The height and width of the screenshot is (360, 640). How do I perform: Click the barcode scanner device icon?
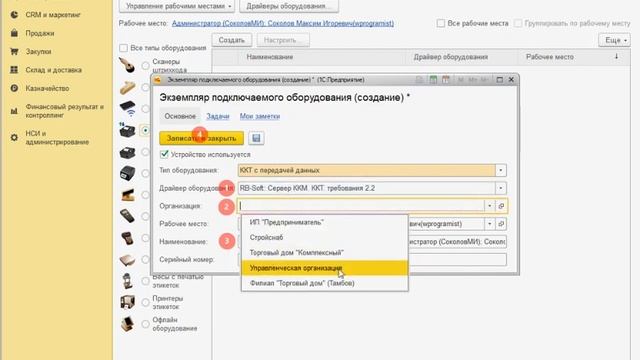127,66
